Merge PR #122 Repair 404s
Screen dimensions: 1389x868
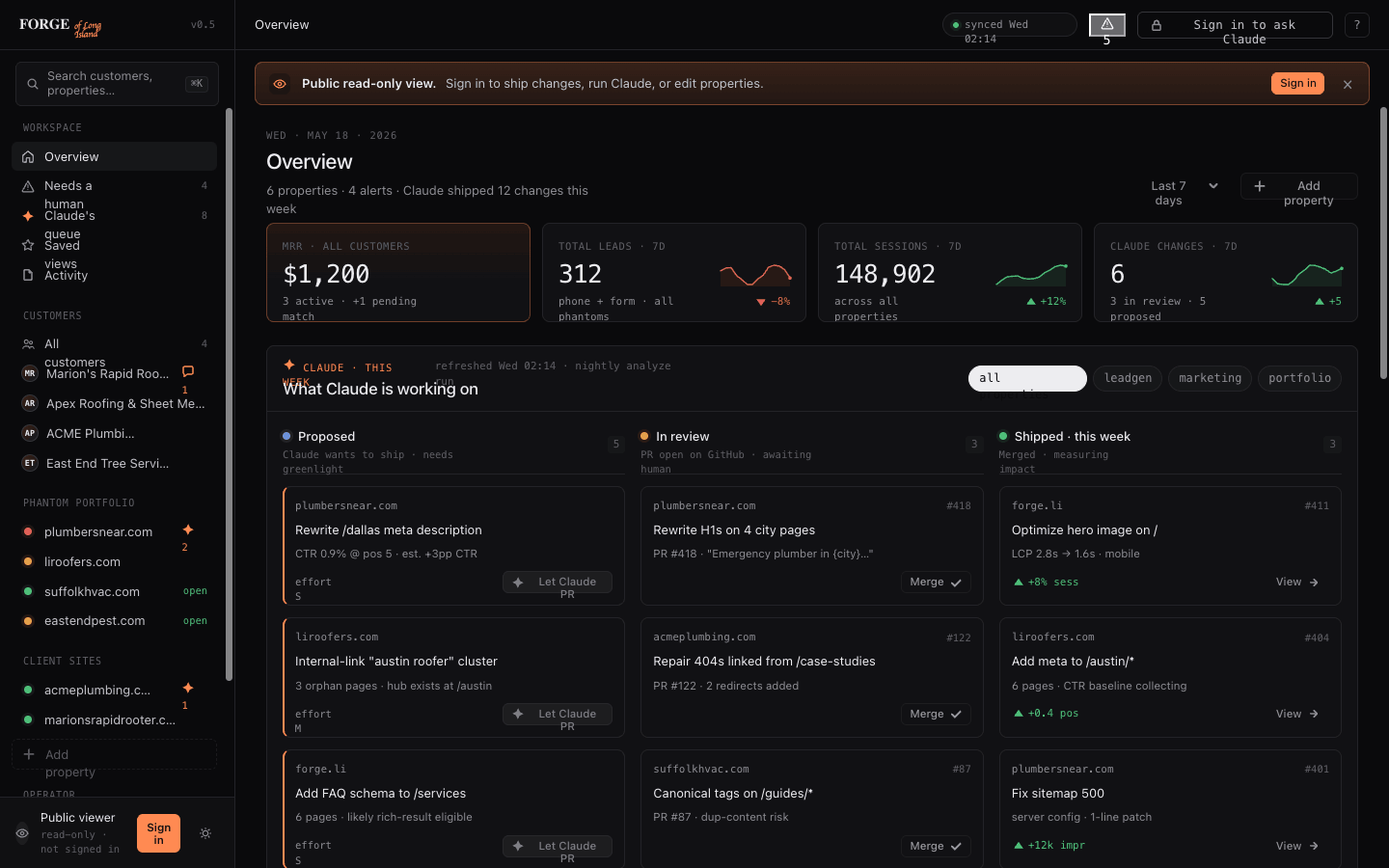[936, 715]
